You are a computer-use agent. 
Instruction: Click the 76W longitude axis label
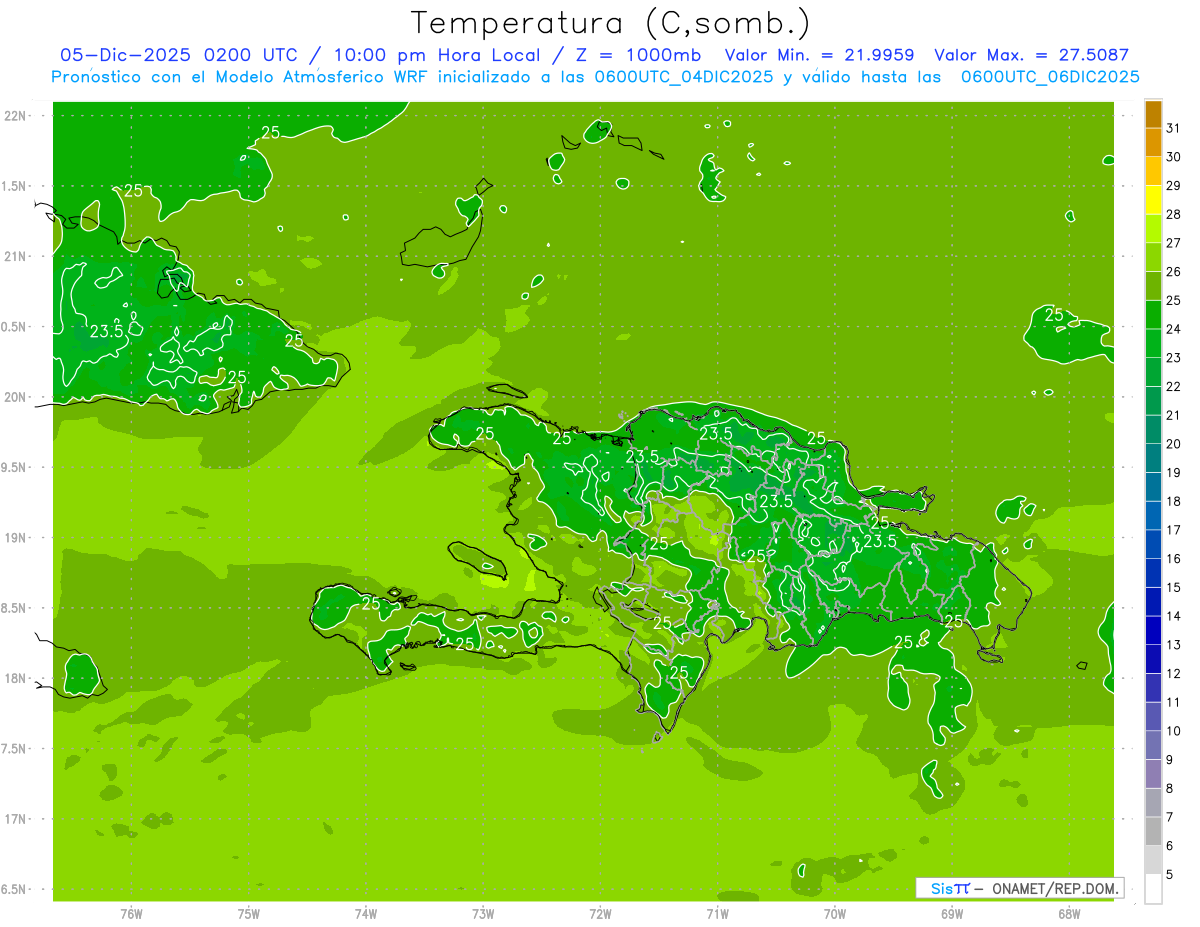[131, 913]
